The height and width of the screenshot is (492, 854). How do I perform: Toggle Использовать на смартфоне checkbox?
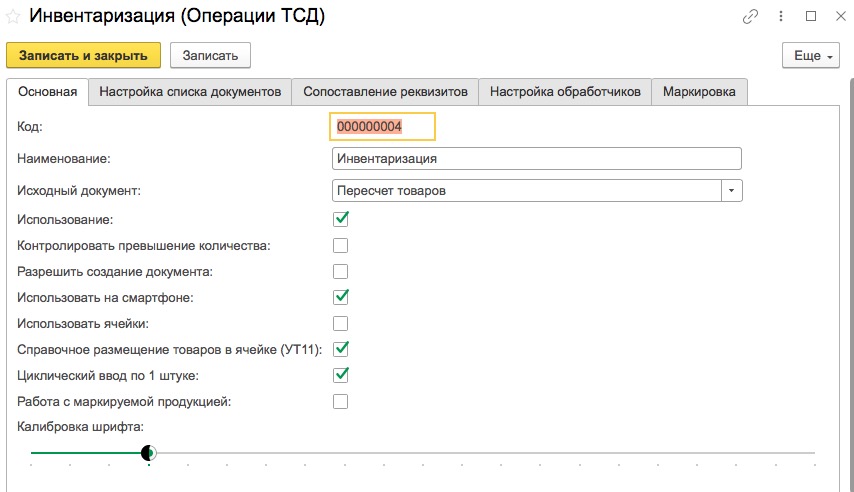pyautogui.click(x=340, y=297)
